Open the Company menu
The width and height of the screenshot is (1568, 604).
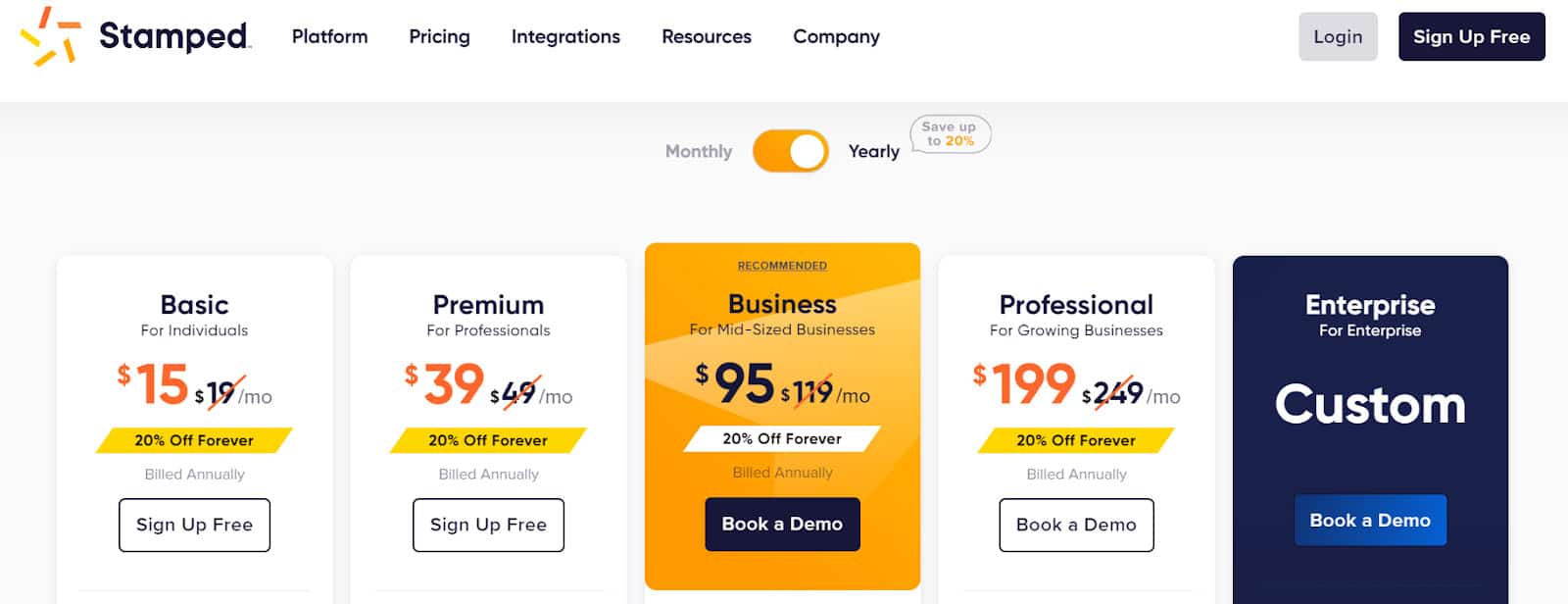pos(836,36)
